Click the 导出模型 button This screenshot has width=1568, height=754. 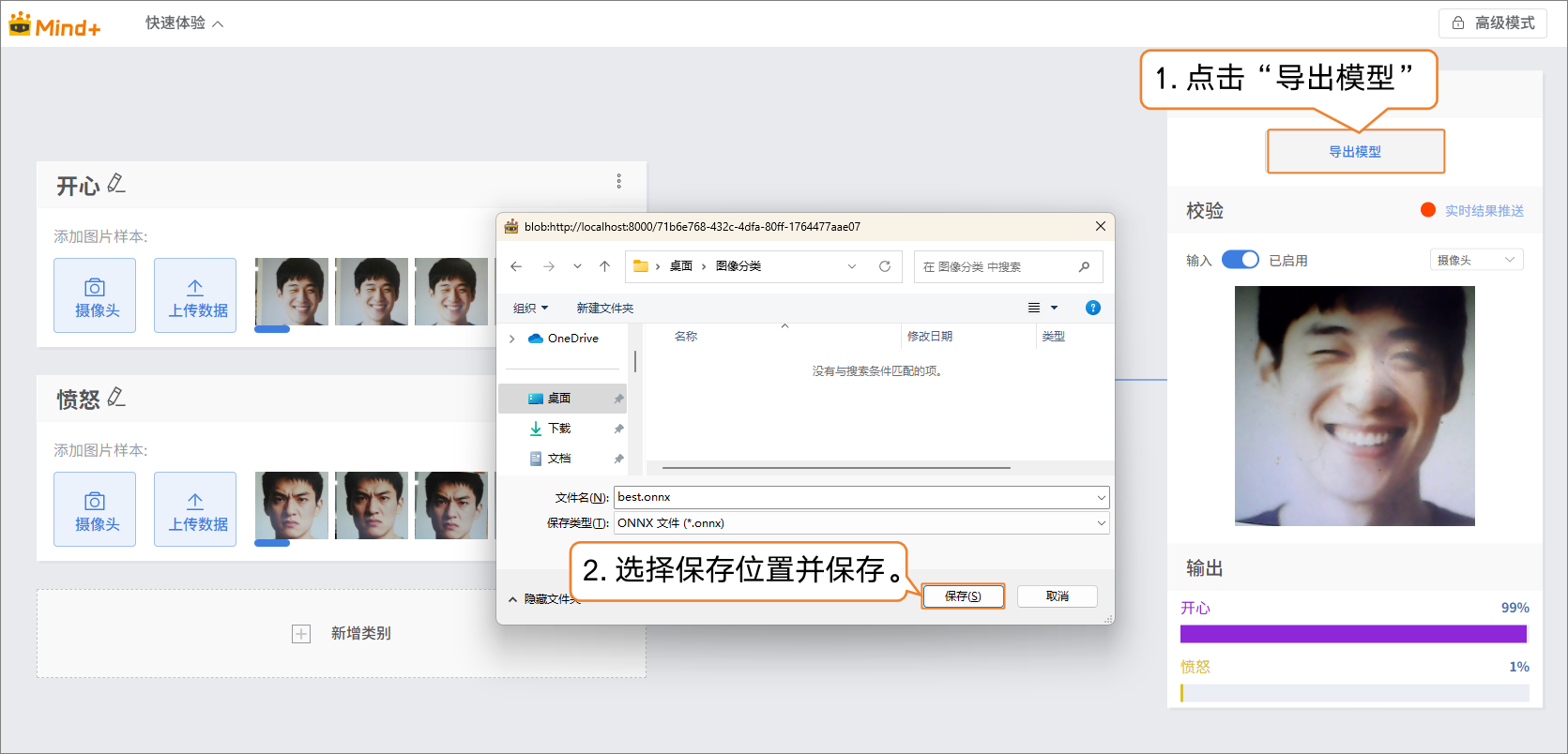point(1355,151)
